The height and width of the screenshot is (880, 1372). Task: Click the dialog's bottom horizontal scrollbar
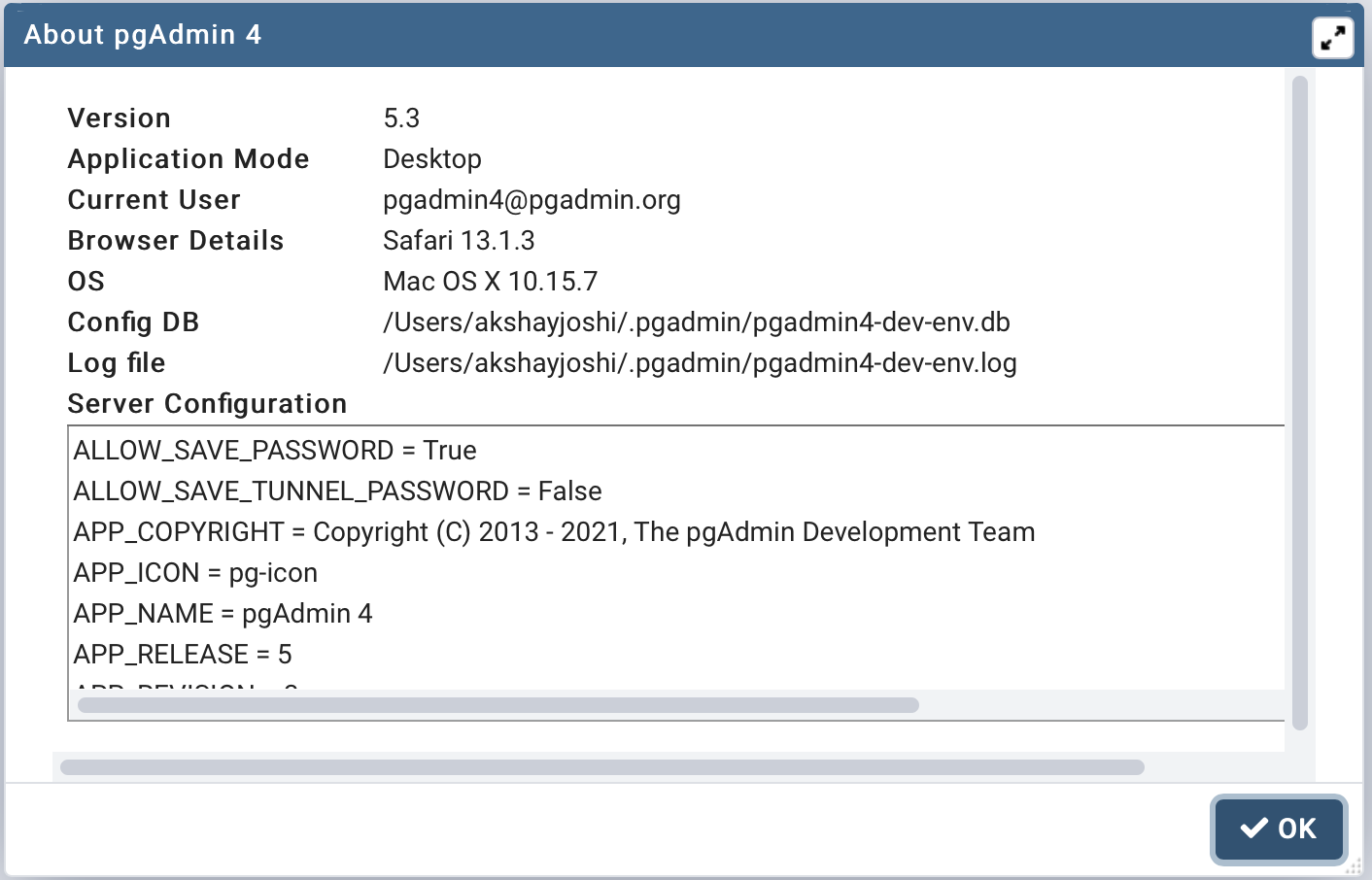click(x=601, y=767)
